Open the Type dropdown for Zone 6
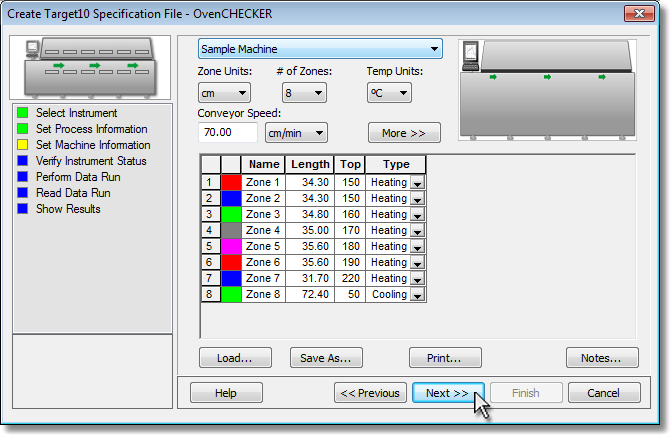The height and width of the screenshot is (437, 672). tap(417, 263)
